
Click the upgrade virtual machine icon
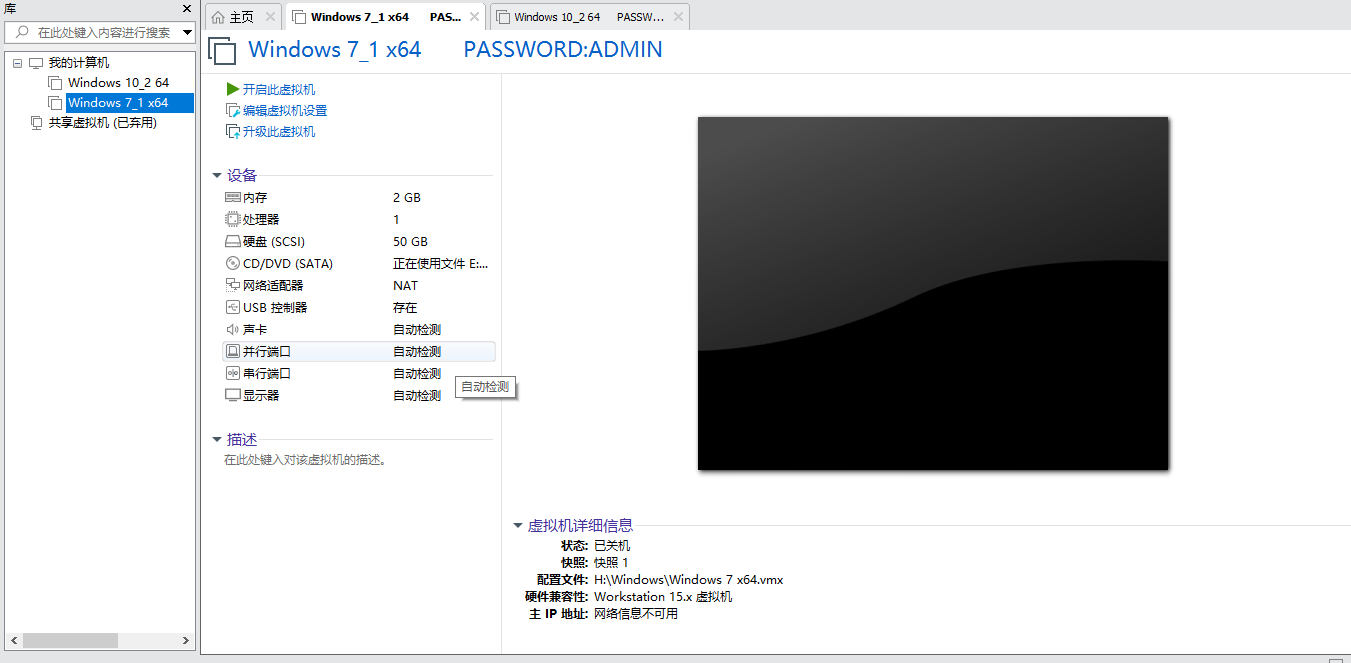click(x=233, y=131)
